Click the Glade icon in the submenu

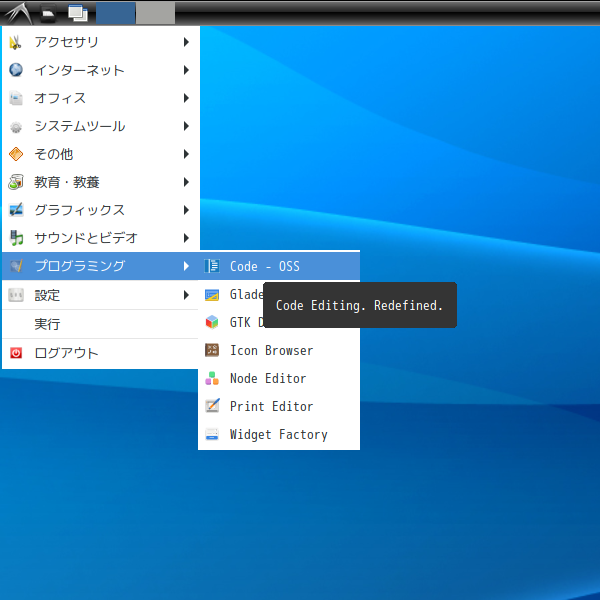tap(211, 294)
